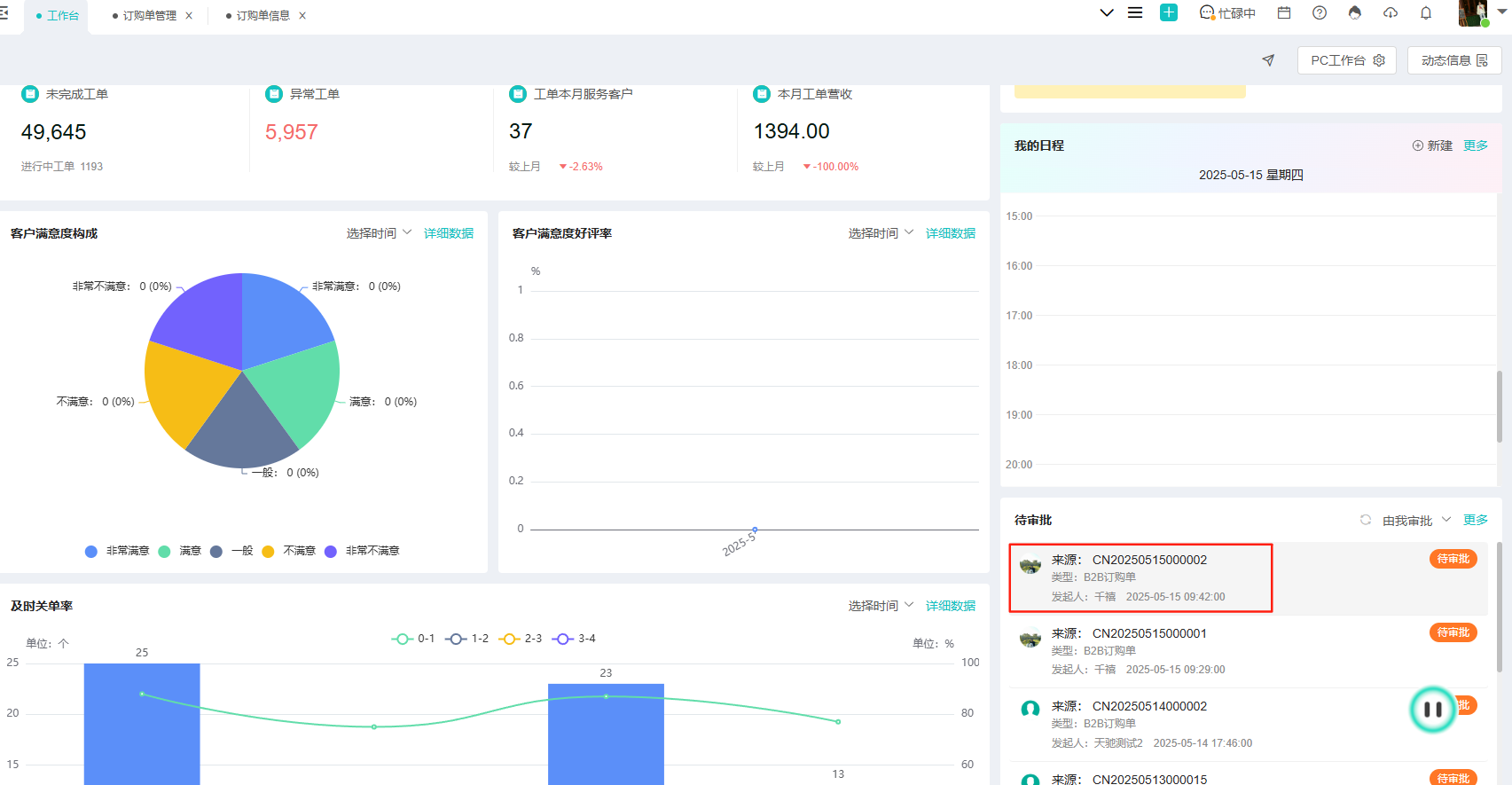Viewport: 1512px width, 785px height.
Task: Toggle 一般 legend in pie chart
Action: (x=231, y=551)
